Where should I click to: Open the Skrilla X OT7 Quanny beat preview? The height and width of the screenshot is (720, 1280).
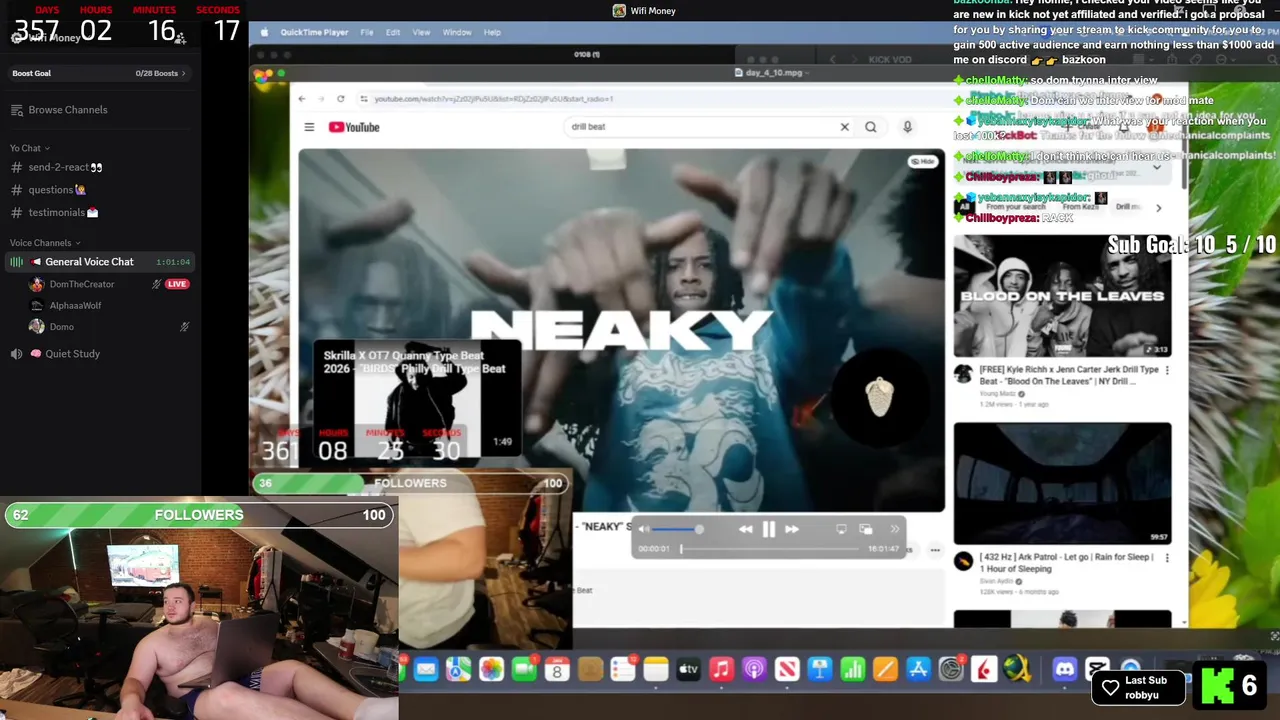click(417, 399)
